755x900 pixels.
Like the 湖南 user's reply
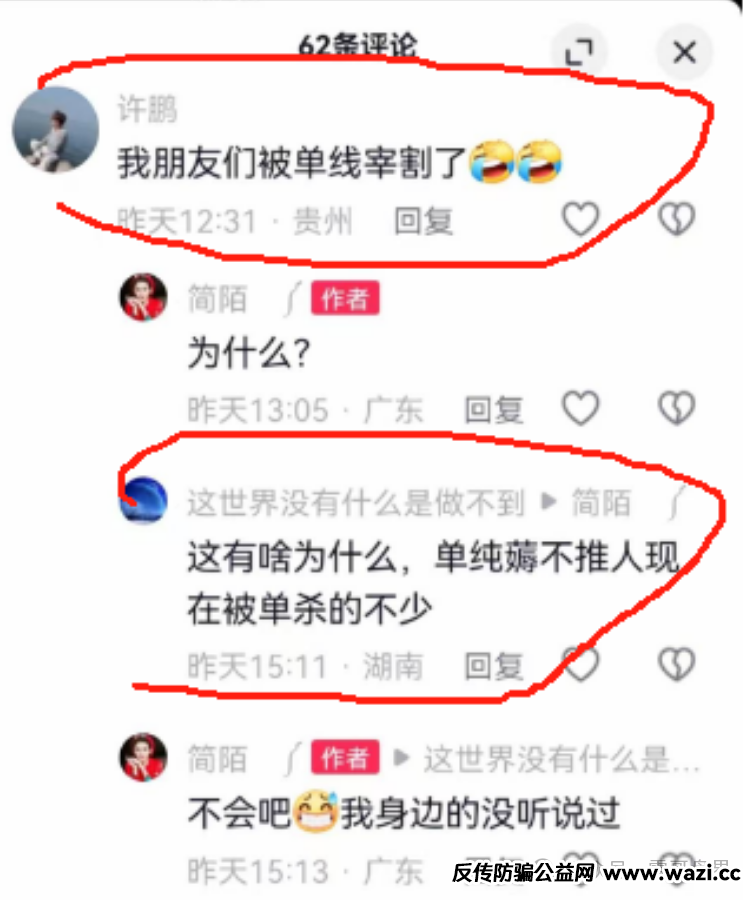pos(580,664)
